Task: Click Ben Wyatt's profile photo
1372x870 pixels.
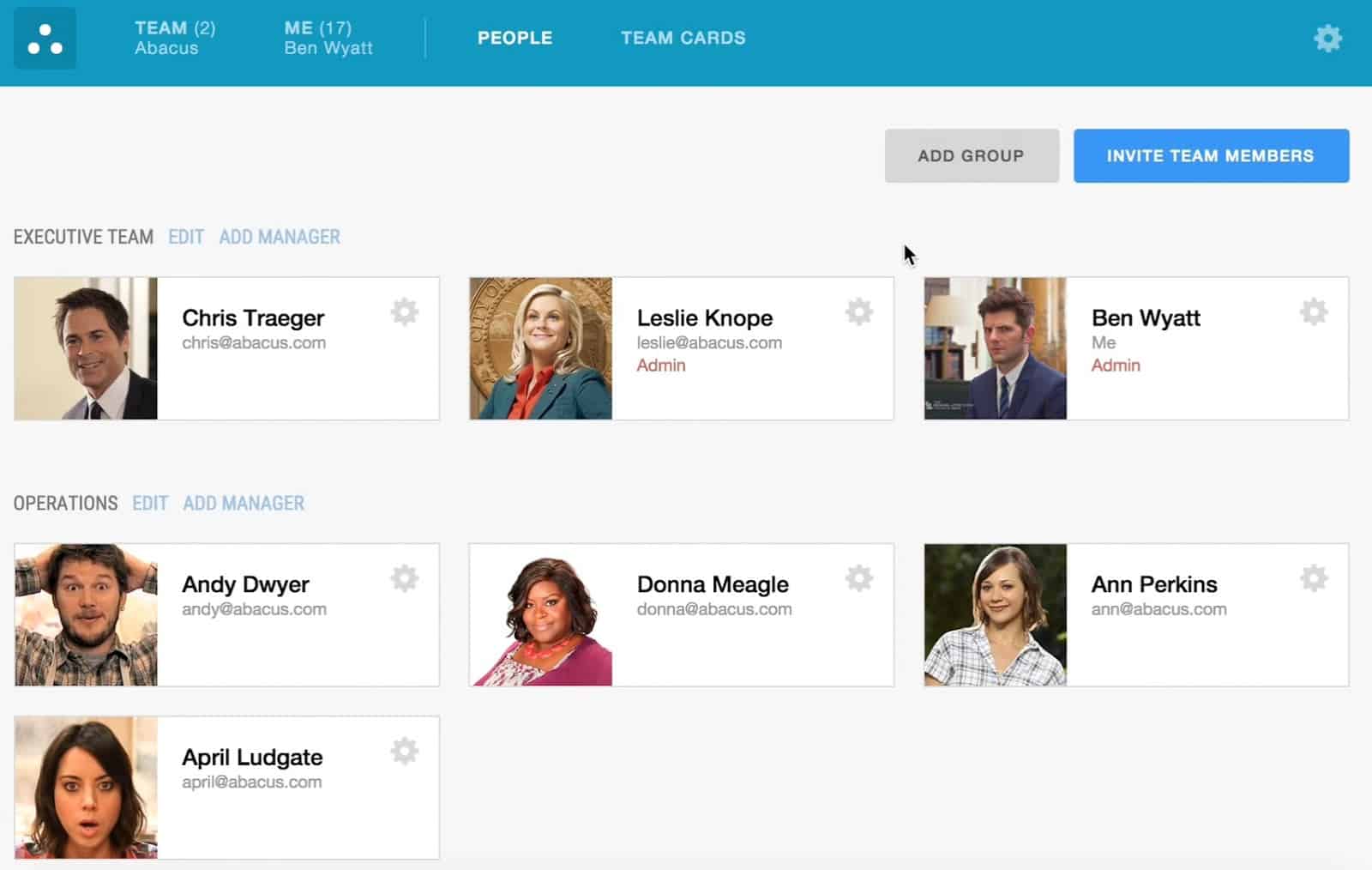Action: pyautogui.click(x=996, y=348)
